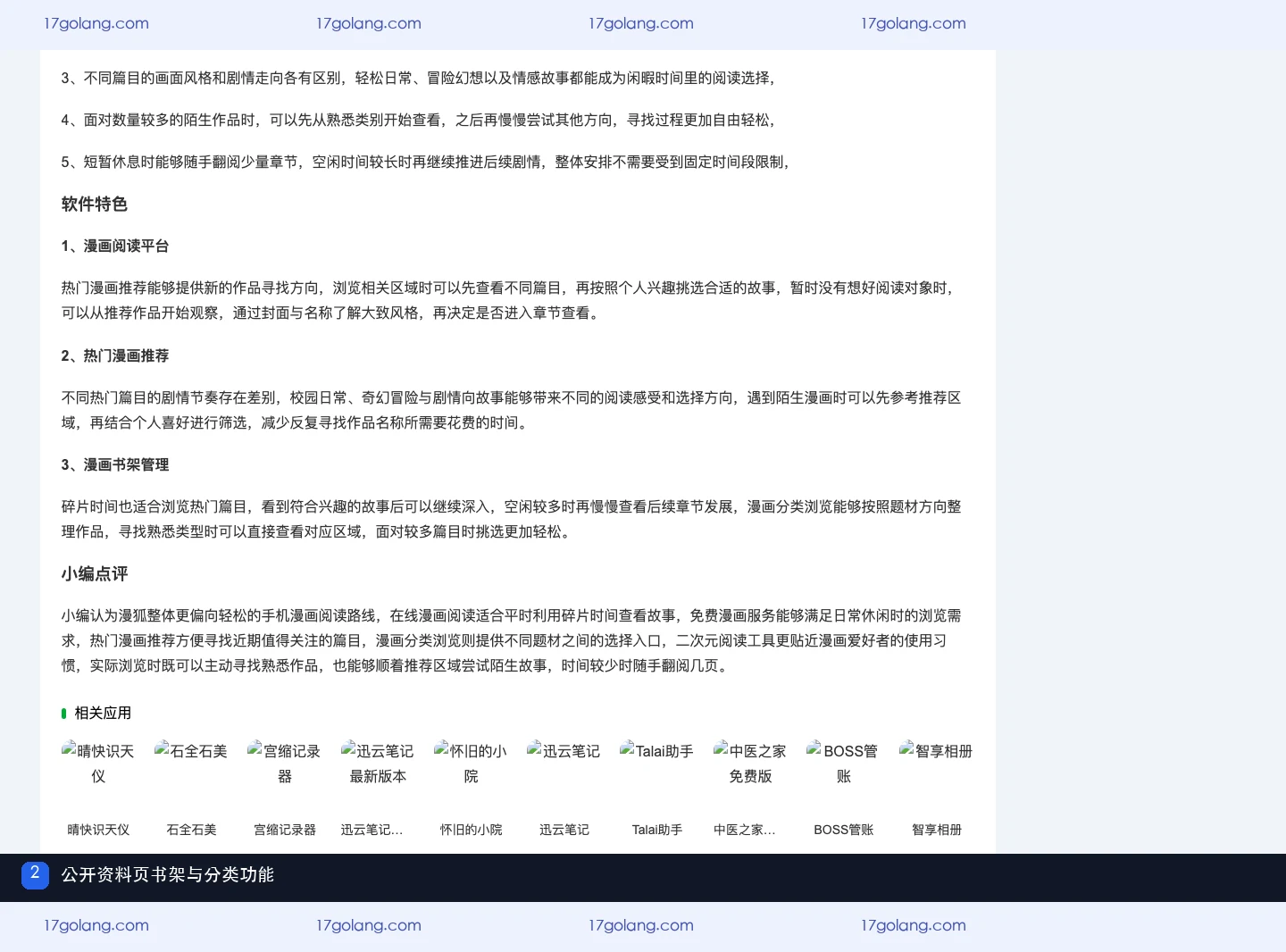Screen dimensions: 1286x952
Task: Click the 软件特色 section heading
Action: (95, 204)
